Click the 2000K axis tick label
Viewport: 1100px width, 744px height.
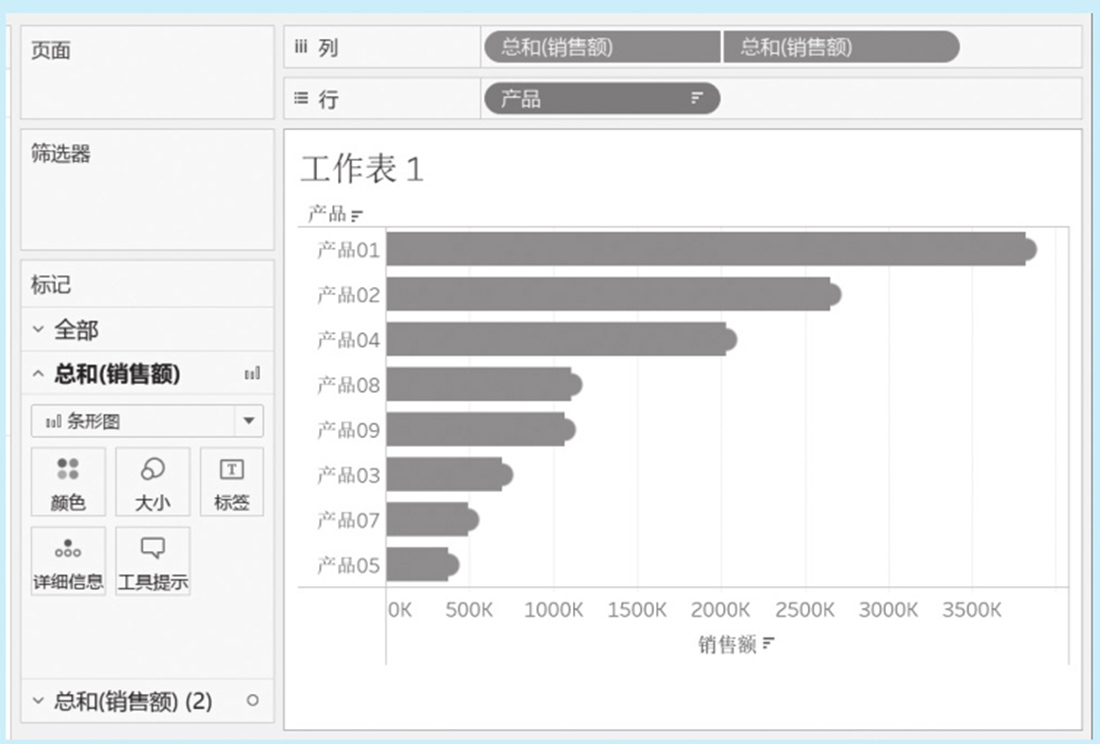click(x=720, y=609)
